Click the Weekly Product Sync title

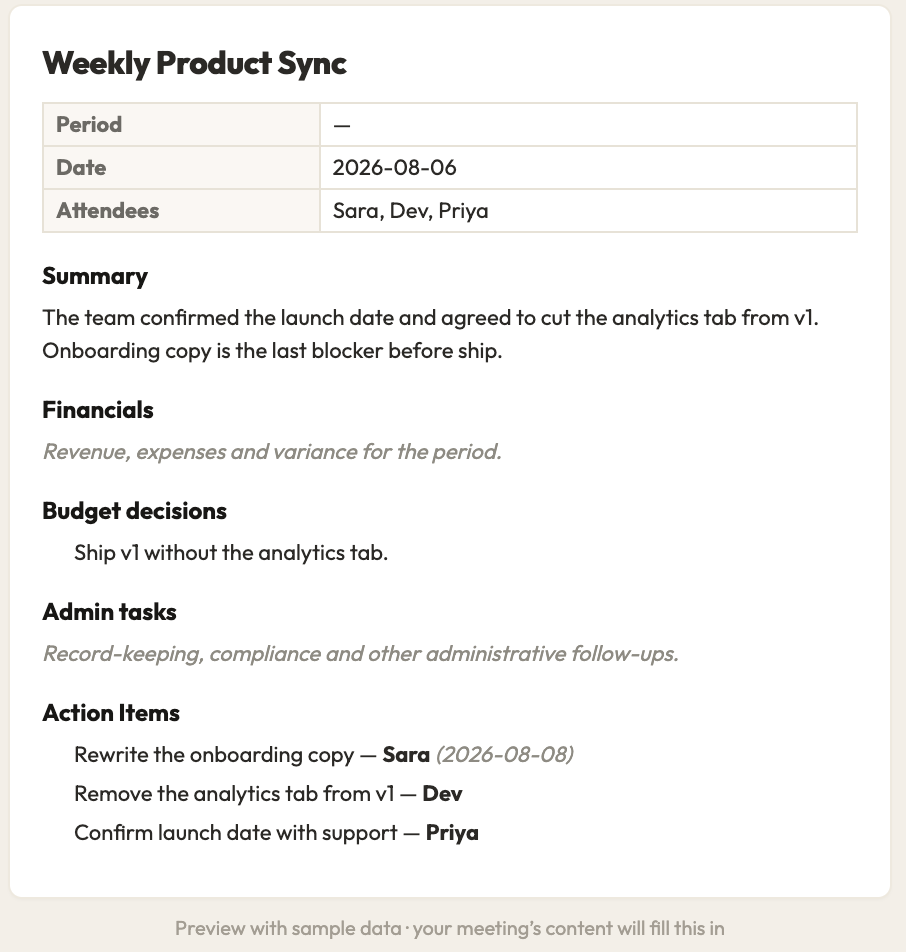pyautogui.click(x=194, y=63)
